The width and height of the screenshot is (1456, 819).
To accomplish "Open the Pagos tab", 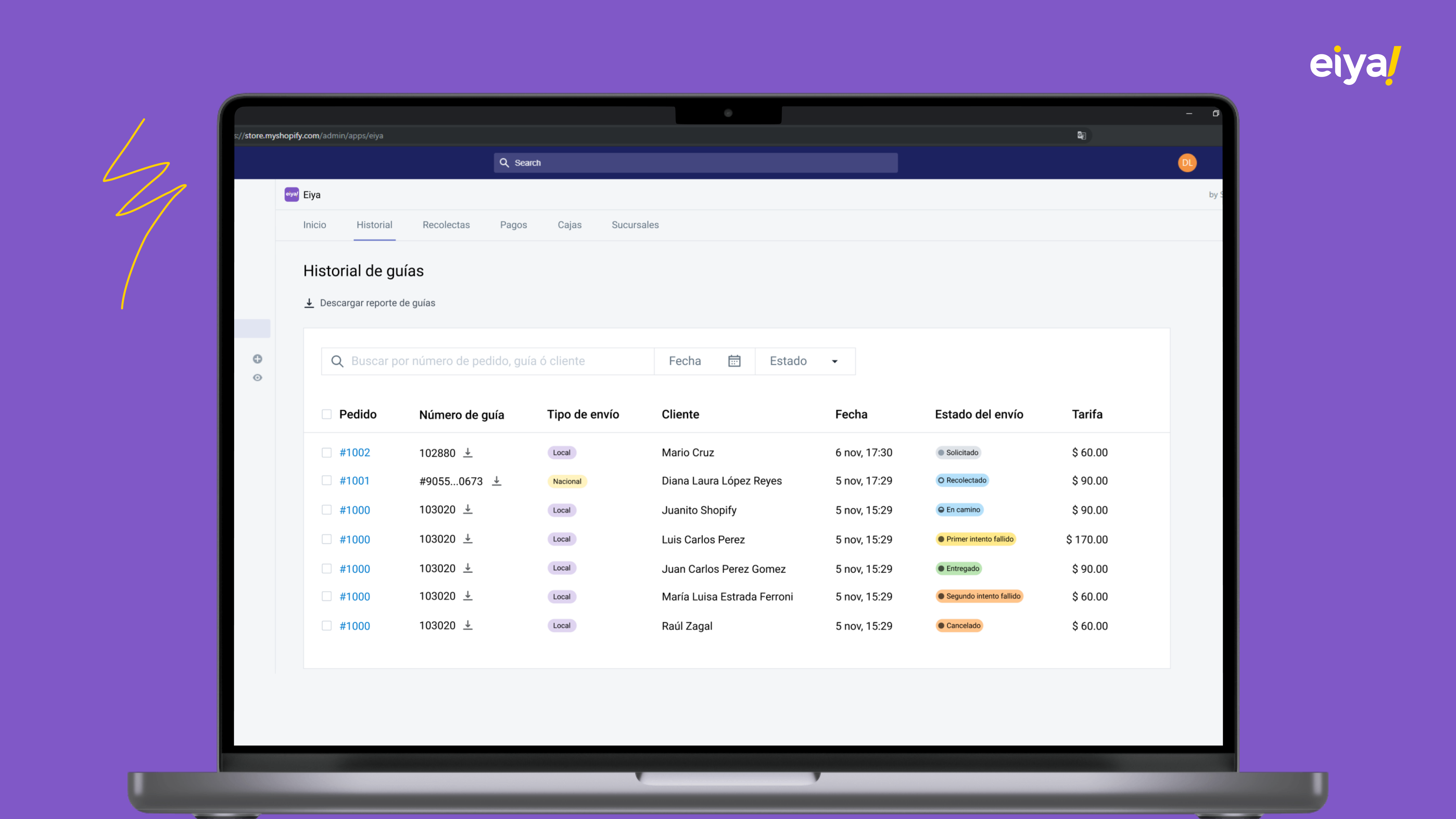I will 513,225.
